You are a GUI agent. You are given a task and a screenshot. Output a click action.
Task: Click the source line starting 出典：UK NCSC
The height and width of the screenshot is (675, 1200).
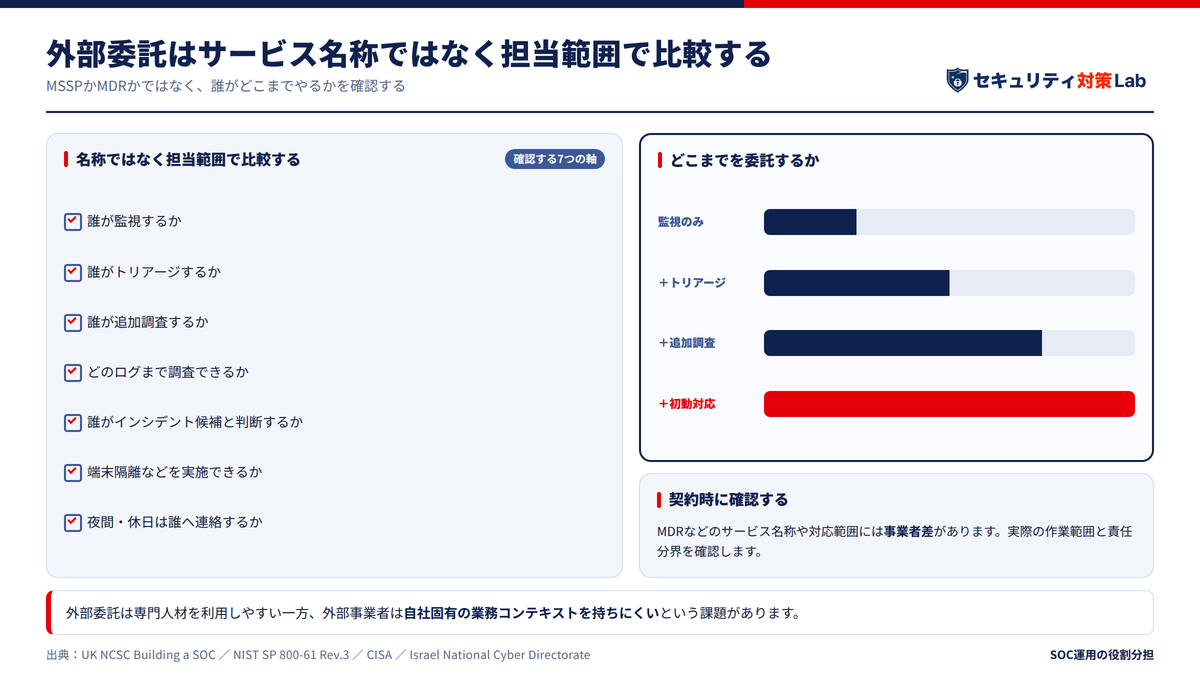tap(318, 655)
